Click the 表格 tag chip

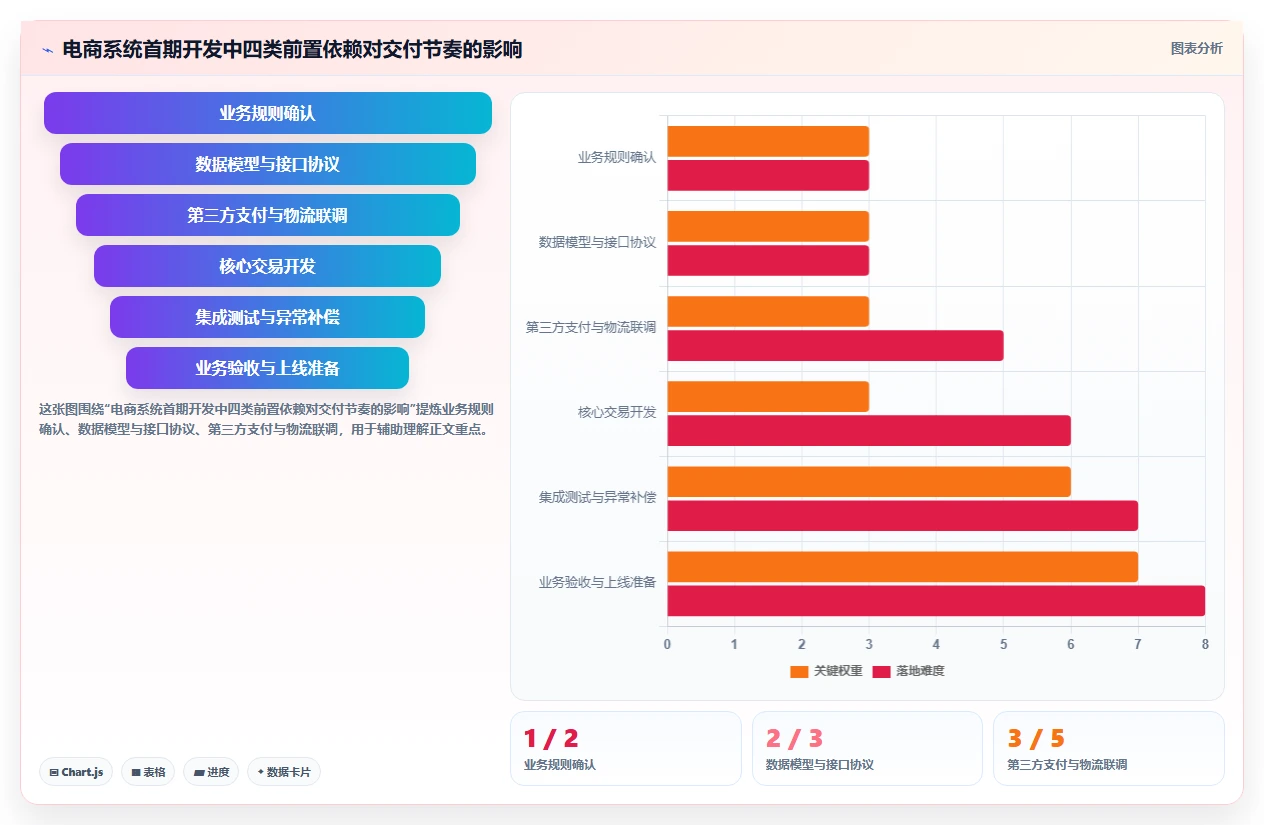[148, 772]
